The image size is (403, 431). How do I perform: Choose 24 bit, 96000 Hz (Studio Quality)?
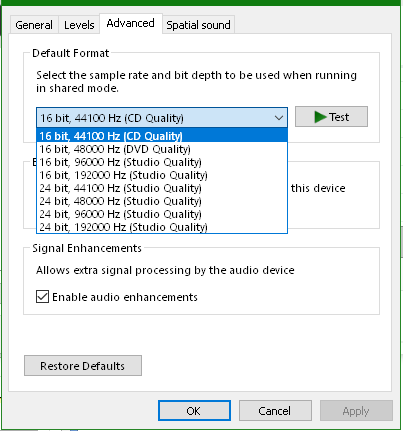point(162,214)
